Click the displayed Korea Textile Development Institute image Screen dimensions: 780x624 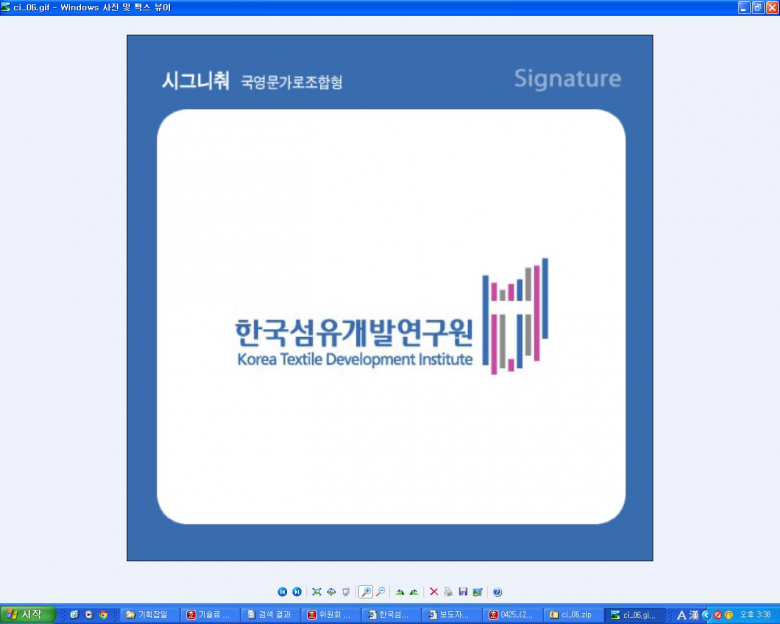(390, 298)
